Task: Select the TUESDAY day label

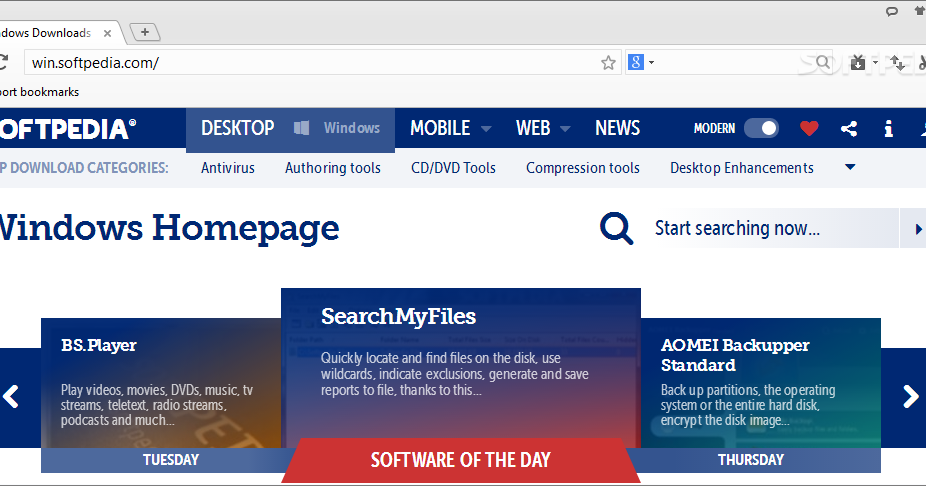Action: 171,460
